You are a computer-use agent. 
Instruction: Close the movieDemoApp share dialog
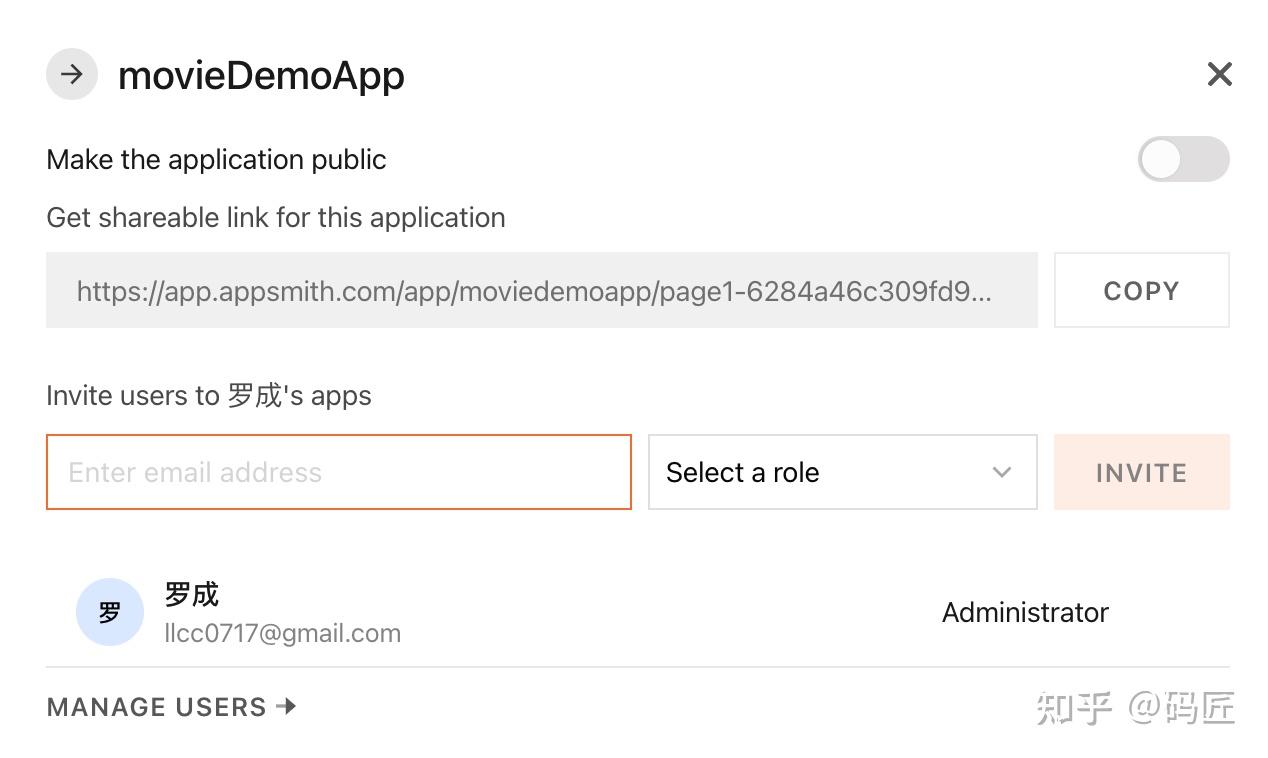1219,74
